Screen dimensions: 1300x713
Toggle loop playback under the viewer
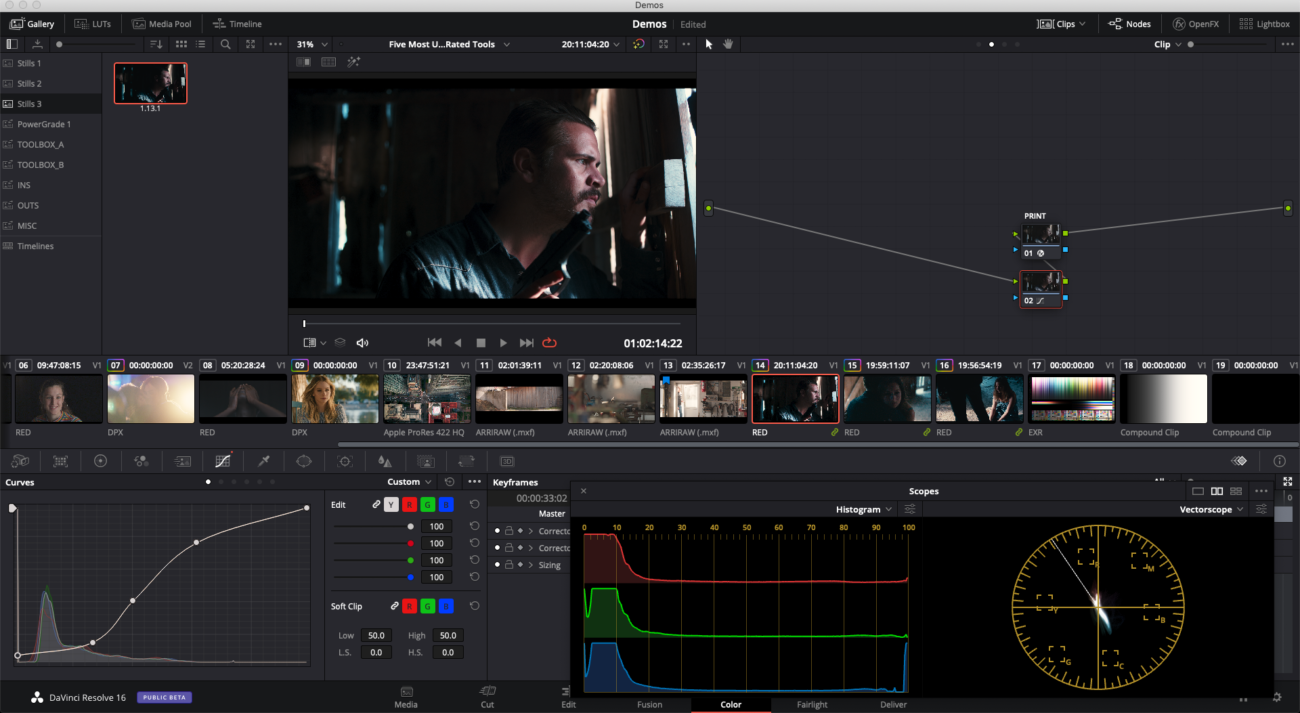[x=549, y=342]
